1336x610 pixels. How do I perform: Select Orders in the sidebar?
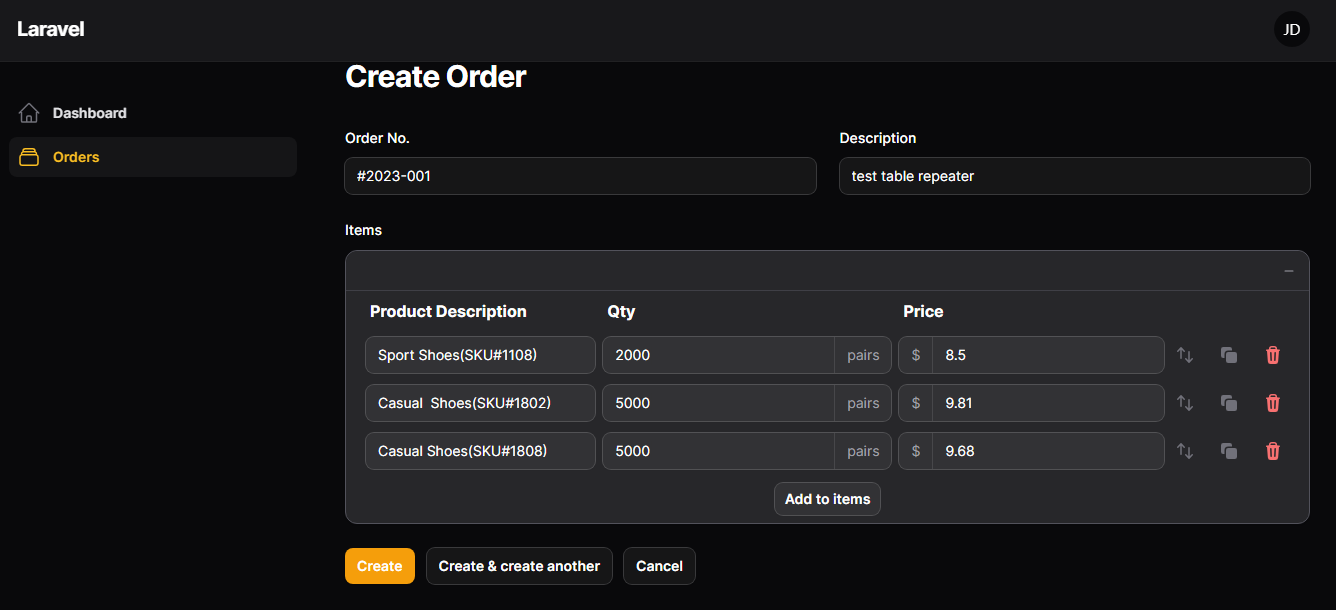(76, 157)
